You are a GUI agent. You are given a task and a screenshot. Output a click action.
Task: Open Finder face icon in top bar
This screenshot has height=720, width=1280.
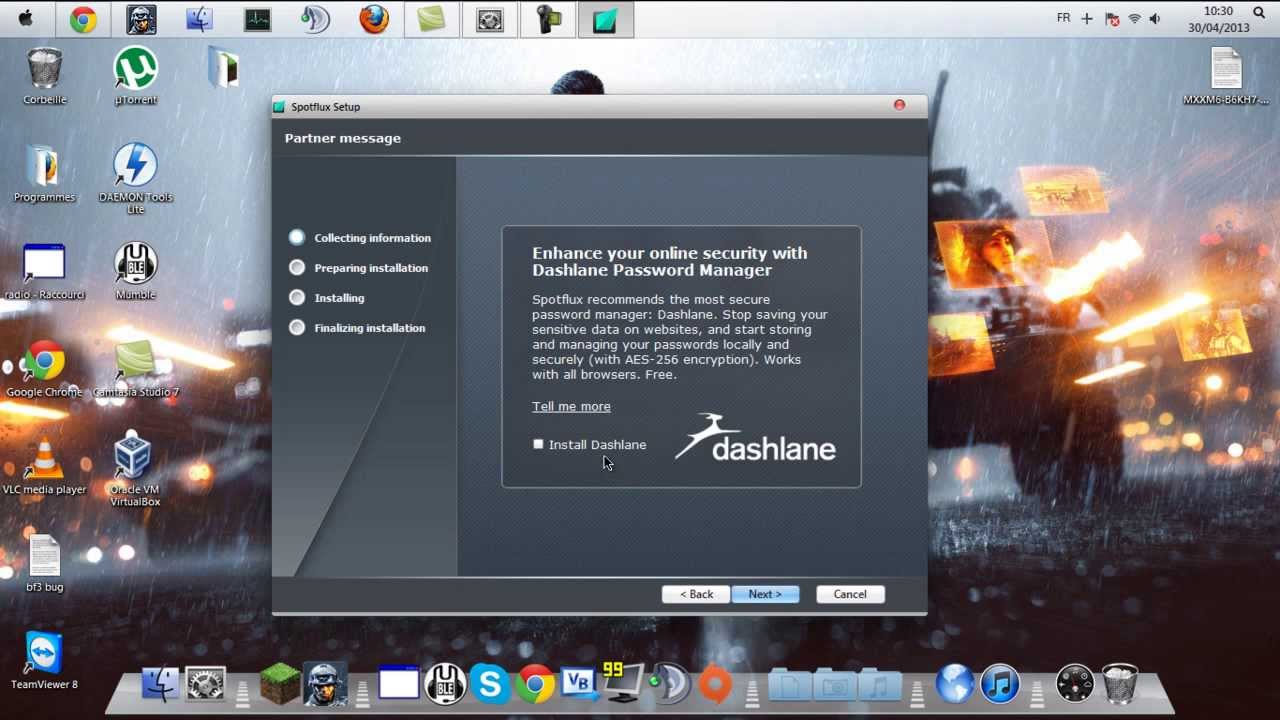(199, 20)
